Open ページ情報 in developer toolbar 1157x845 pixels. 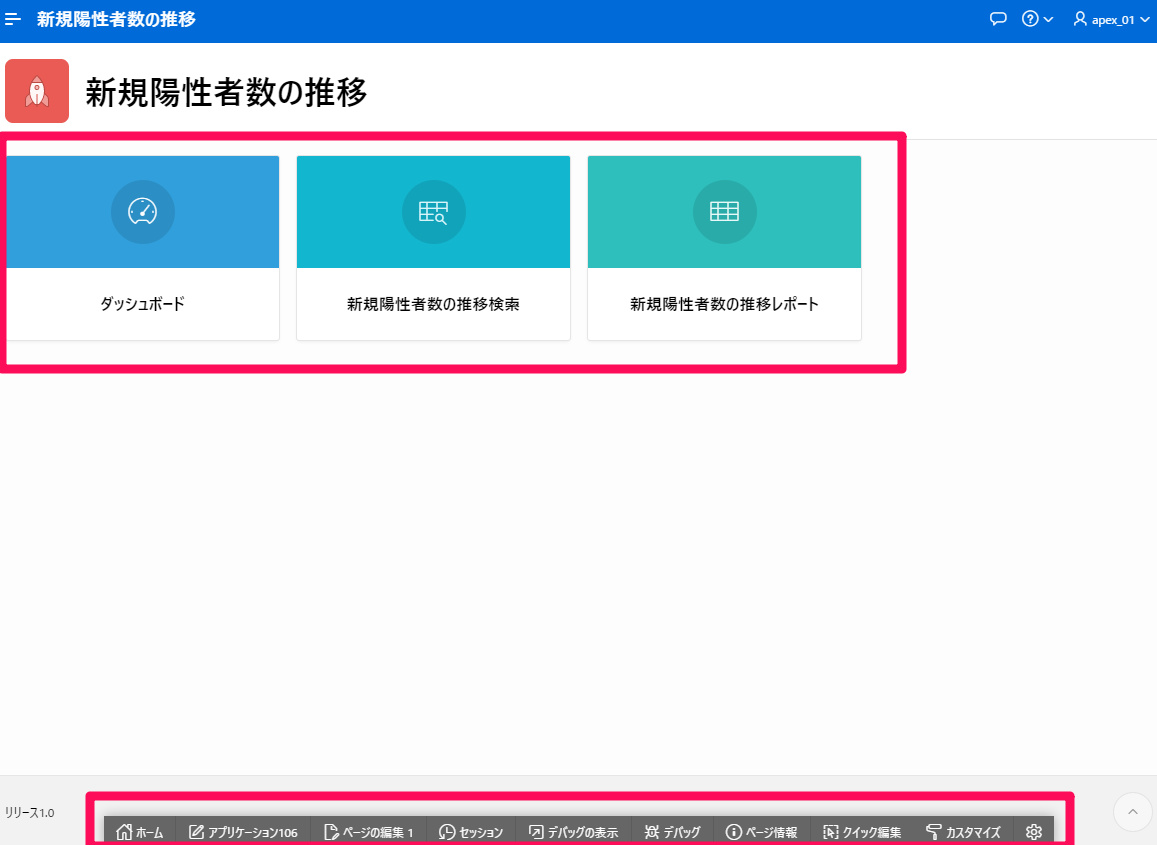(x=761, y=832)
